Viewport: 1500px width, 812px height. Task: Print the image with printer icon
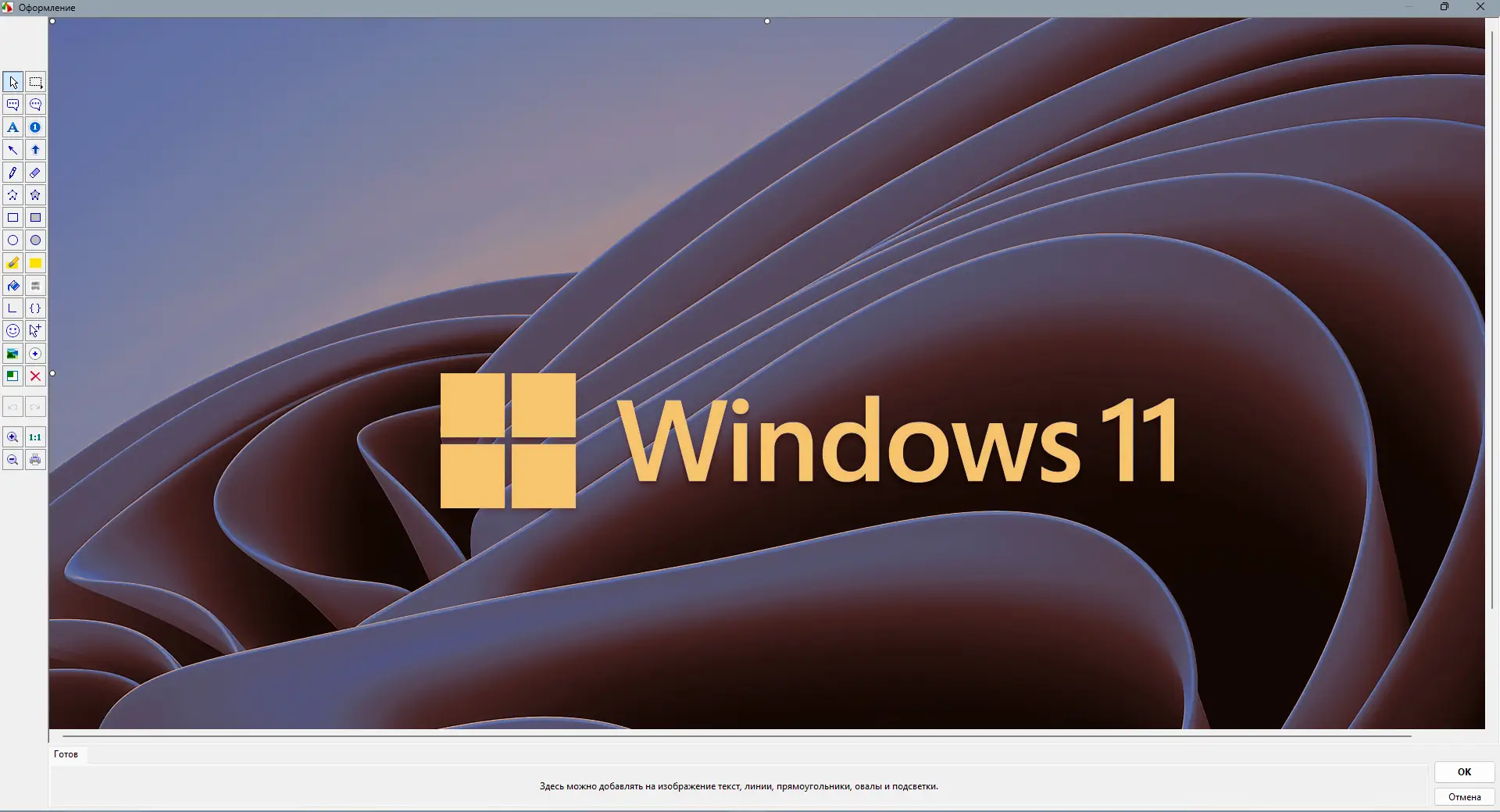coord(35,460)
